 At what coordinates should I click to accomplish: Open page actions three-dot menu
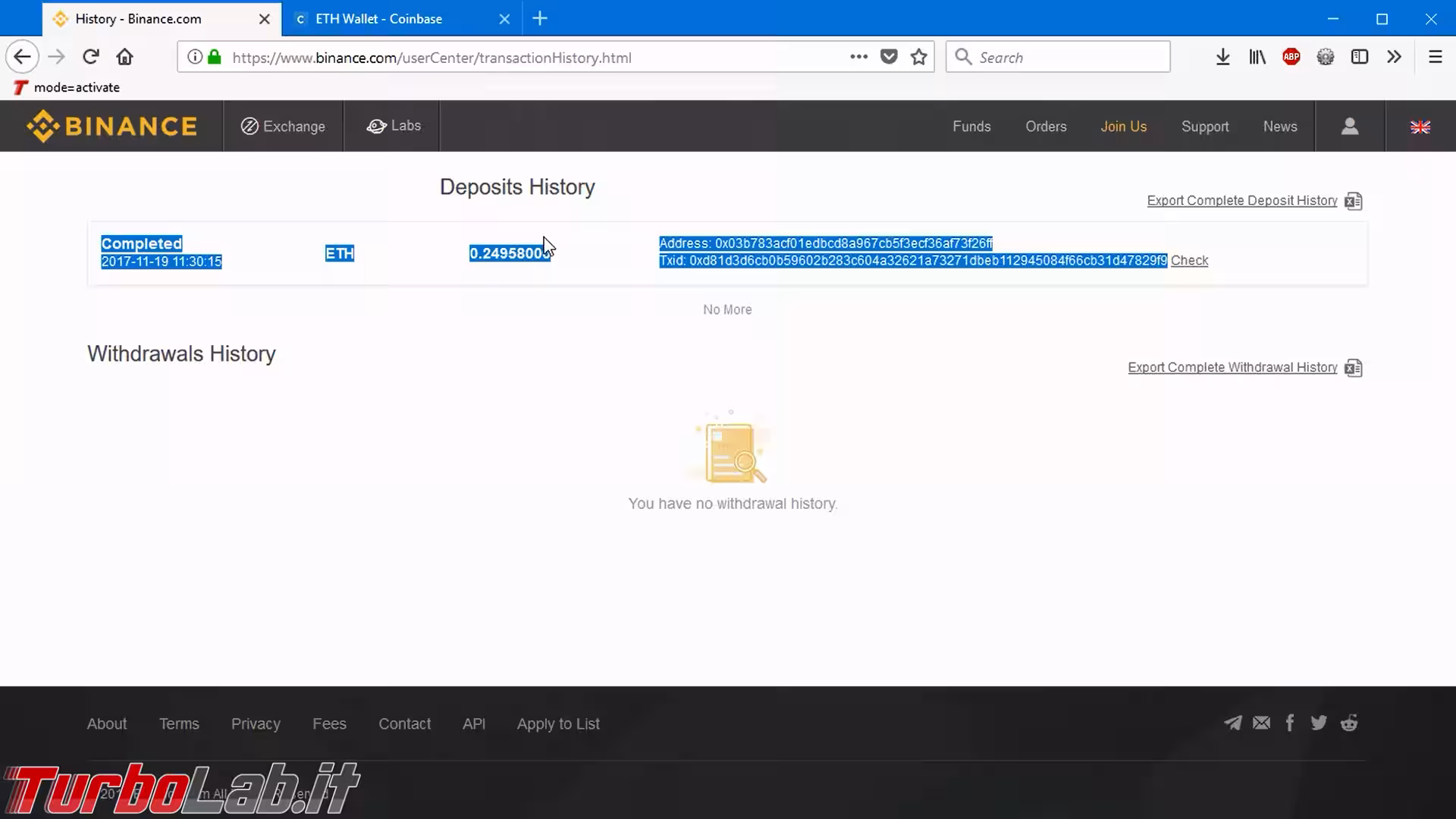pos(858,57)
